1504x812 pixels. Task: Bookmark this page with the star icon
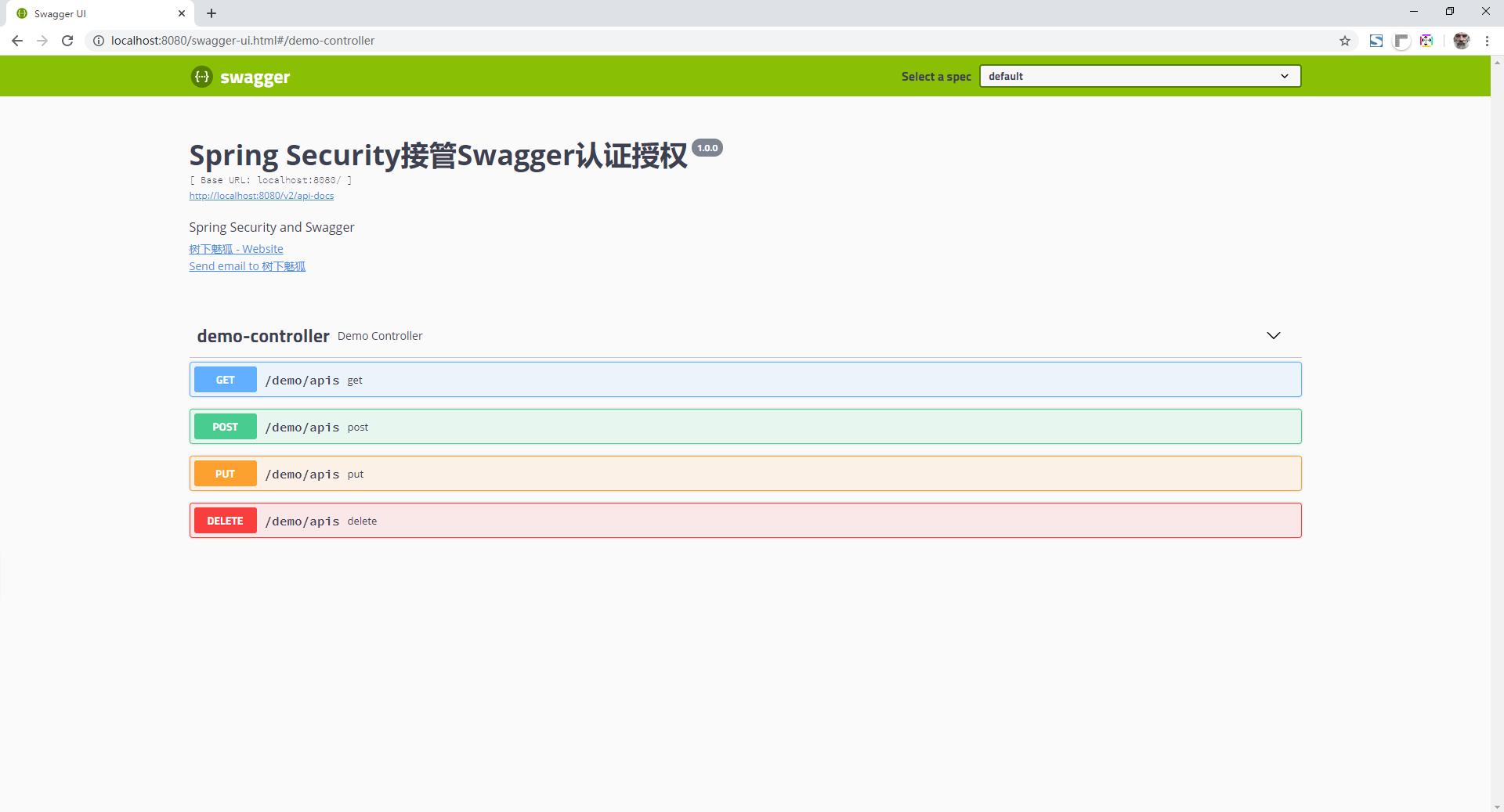coord(1345,41)
